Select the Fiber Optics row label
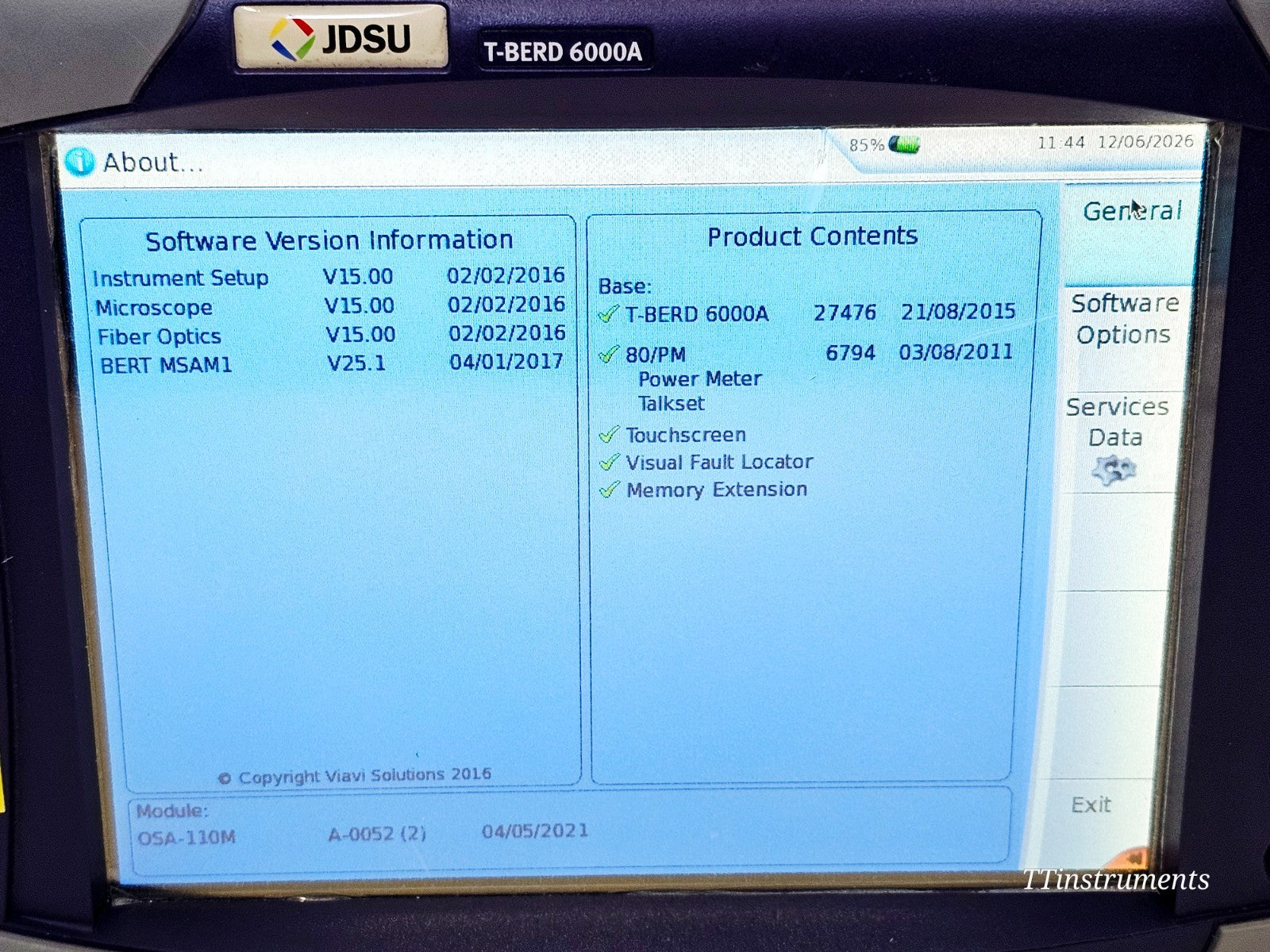This screenshot has height=952, width=1270. click(x=160, y=337)
